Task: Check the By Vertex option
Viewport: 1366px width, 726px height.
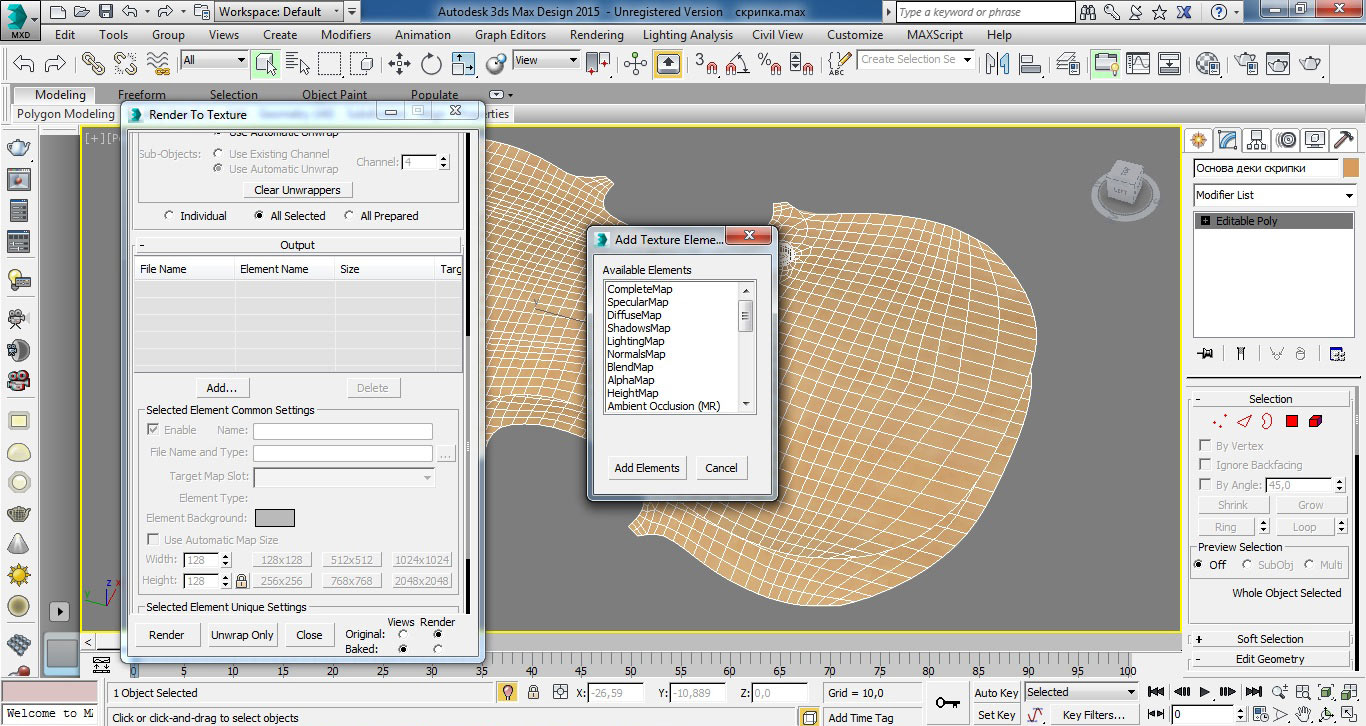Action: point(1205,446)
